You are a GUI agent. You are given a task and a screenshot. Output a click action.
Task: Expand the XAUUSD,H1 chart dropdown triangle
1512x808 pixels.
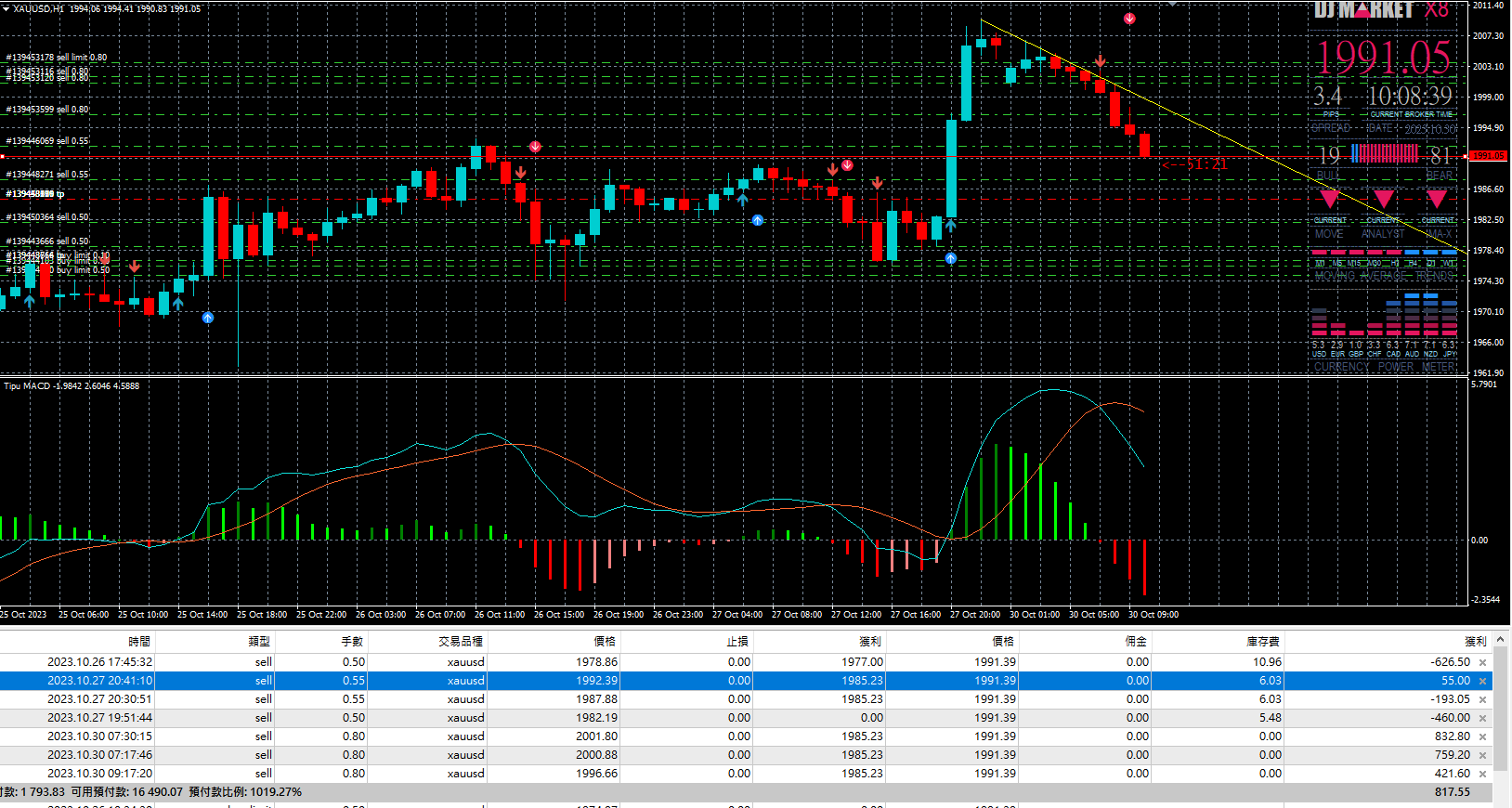tap(6, 8)
